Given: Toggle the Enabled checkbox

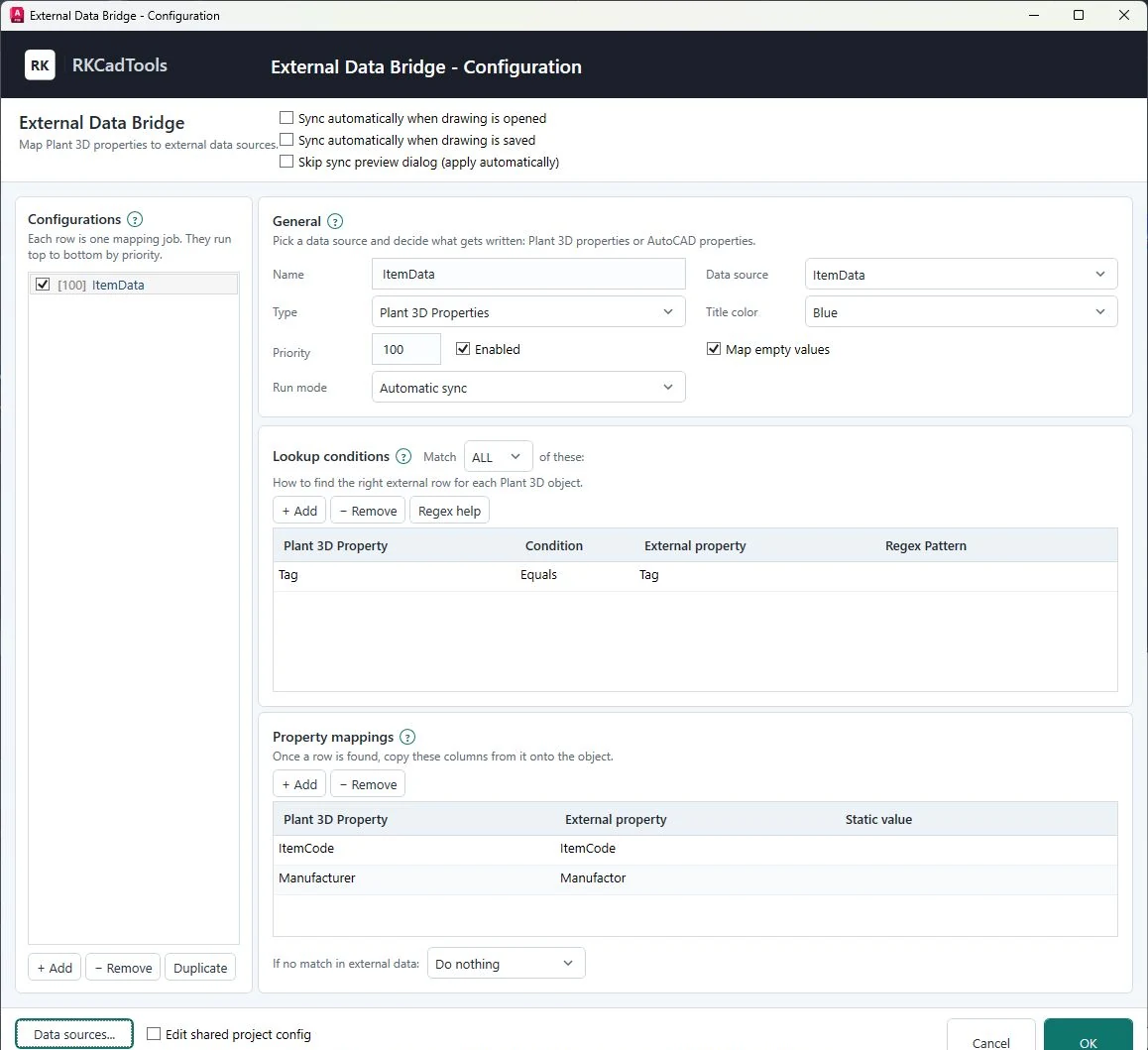Looking at the screenshot, I should (463, 349).
